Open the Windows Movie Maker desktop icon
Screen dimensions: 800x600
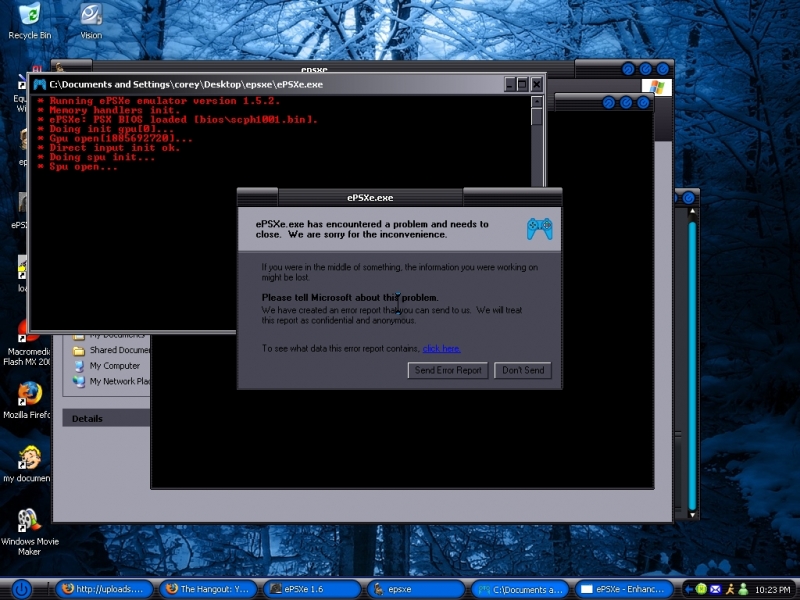tap(30, 531)
